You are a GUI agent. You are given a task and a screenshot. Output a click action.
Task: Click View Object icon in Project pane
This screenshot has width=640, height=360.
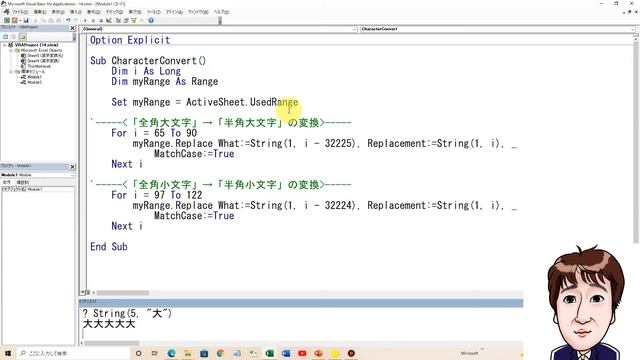(13, 37)
